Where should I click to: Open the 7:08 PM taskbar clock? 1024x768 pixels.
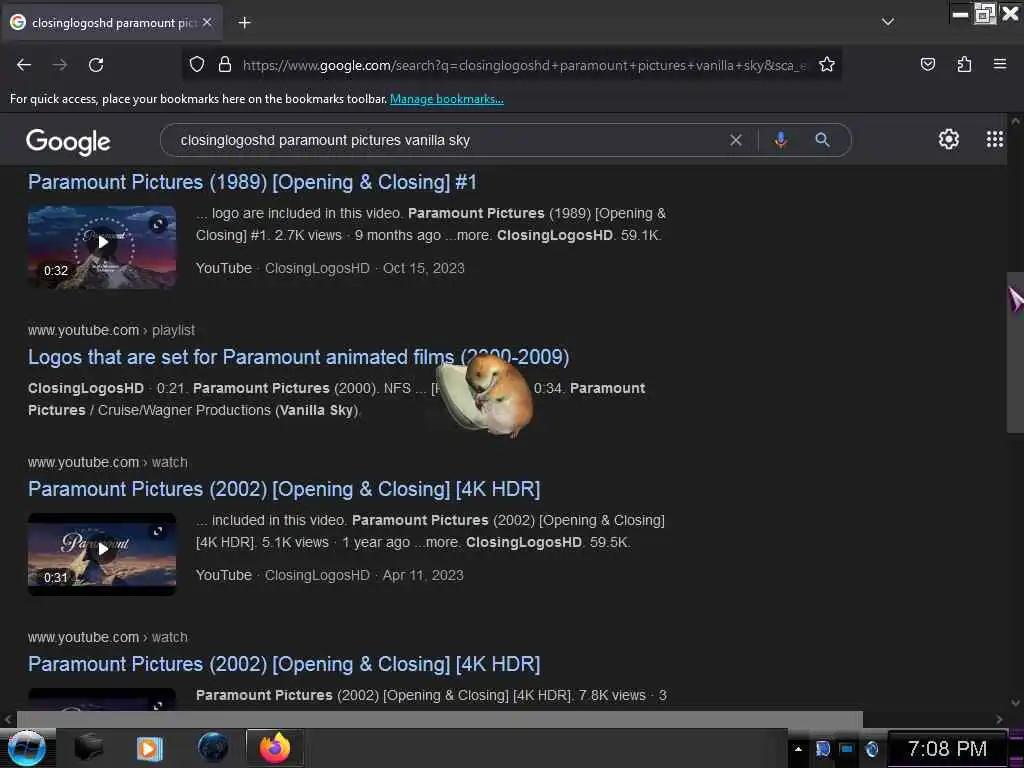[947, 748]
